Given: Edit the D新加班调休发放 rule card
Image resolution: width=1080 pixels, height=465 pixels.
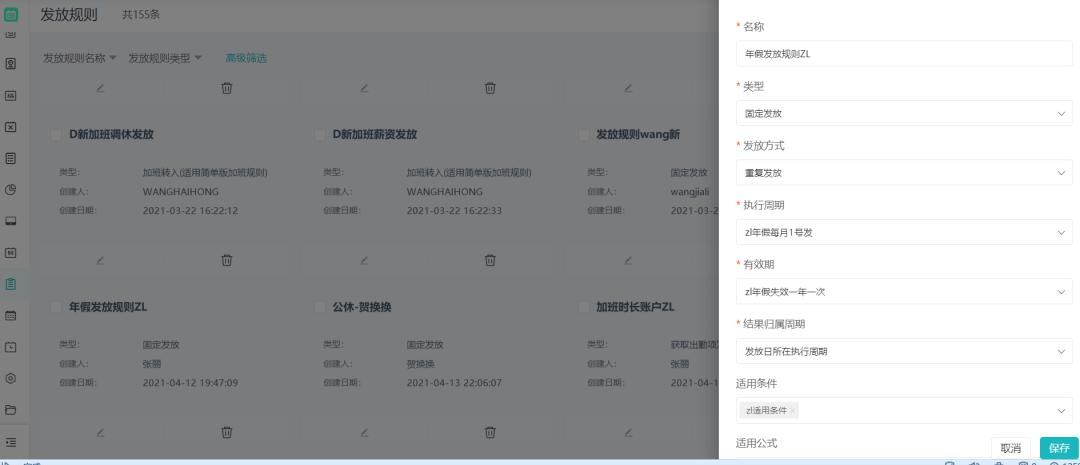Looking at the screenshot, I should click(x=101, y=260).
